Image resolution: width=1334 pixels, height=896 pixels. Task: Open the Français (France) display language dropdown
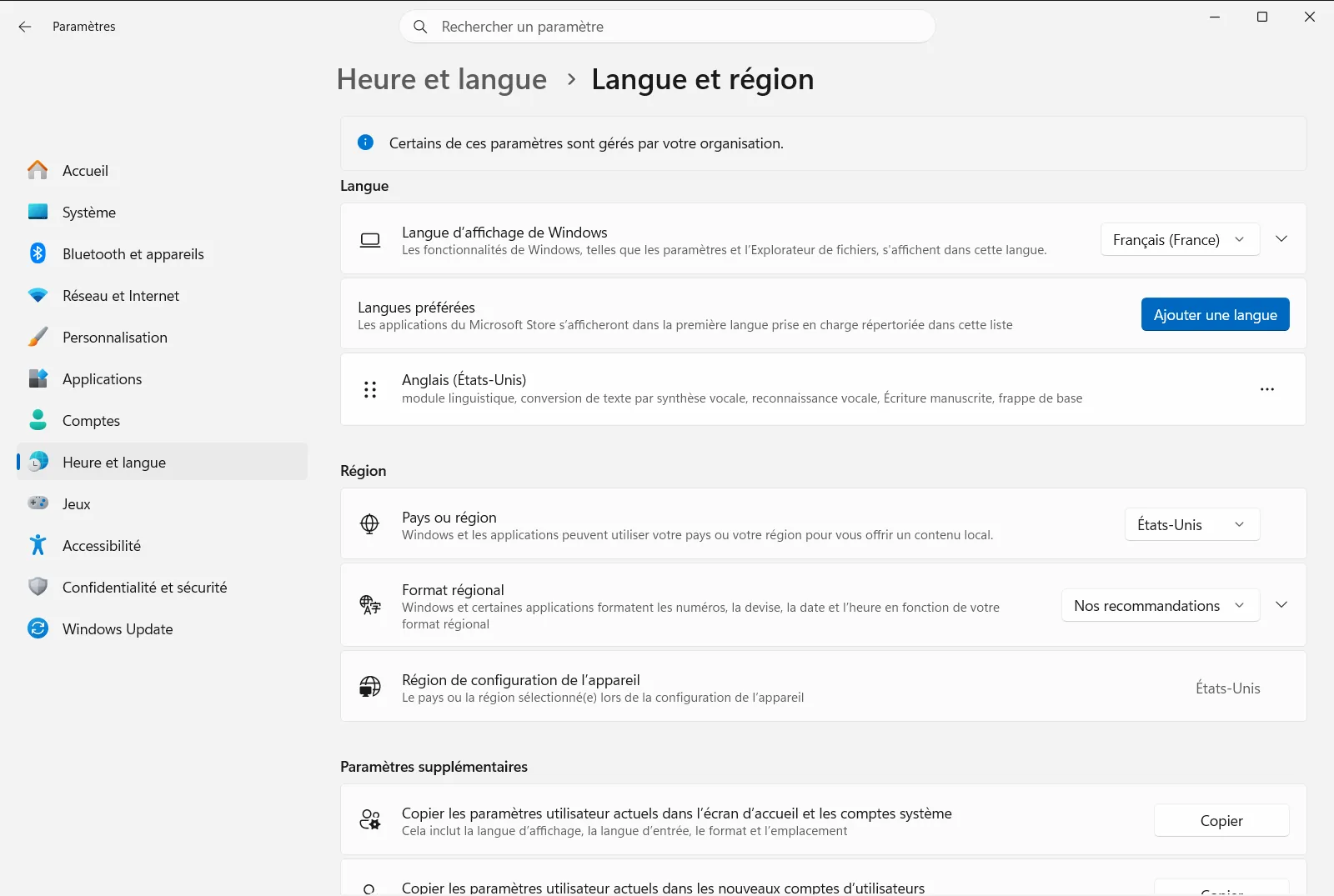click(1180, 239)
